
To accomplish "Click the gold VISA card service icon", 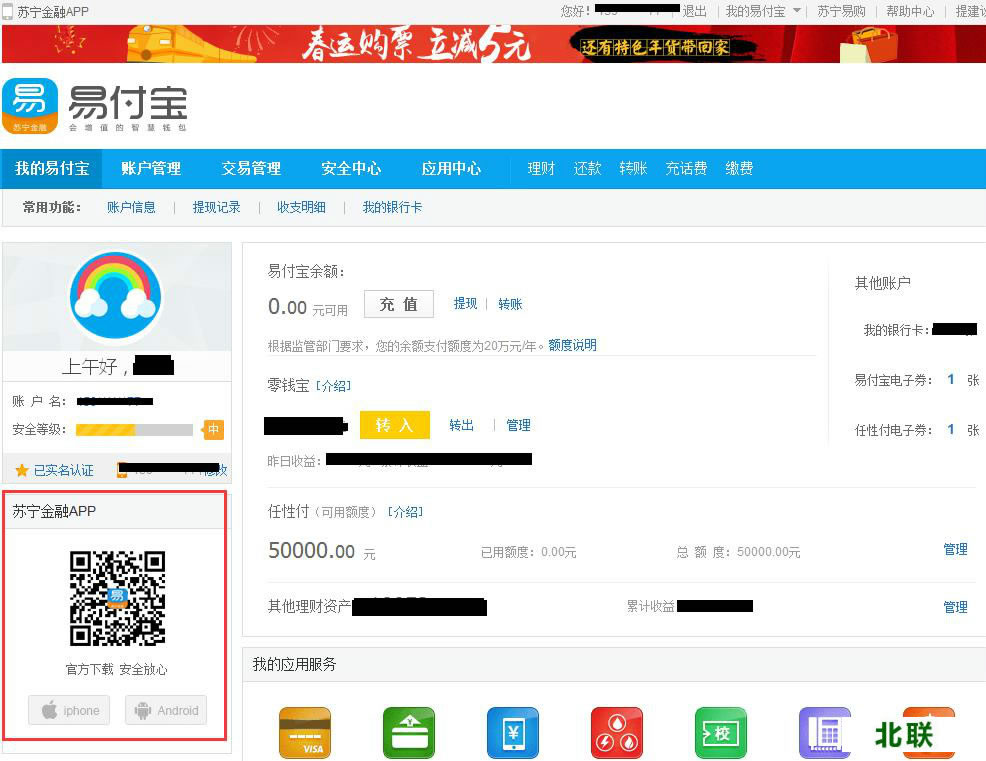I will pos(305,733).
